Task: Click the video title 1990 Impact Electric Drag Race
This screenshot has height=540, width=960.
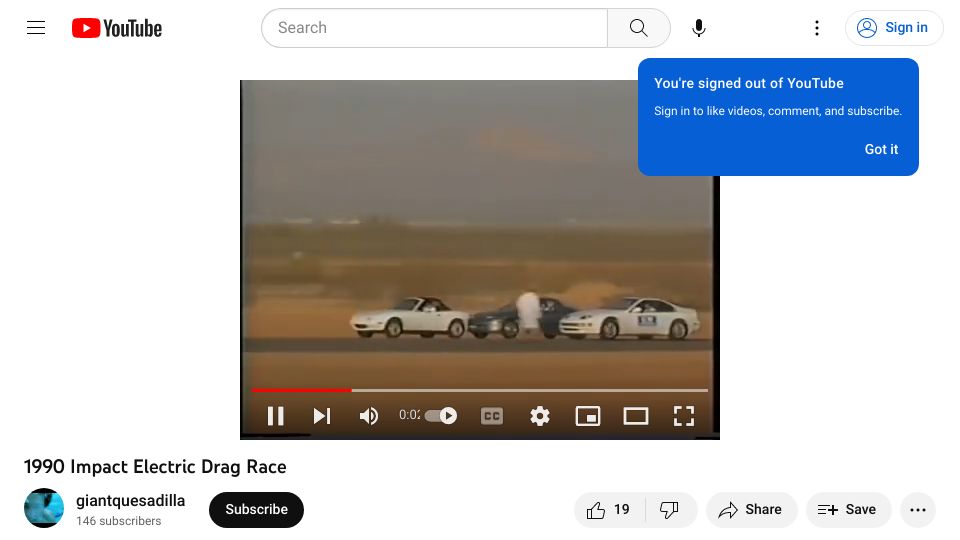Action: pyautogui.click(x=155, y=467)
